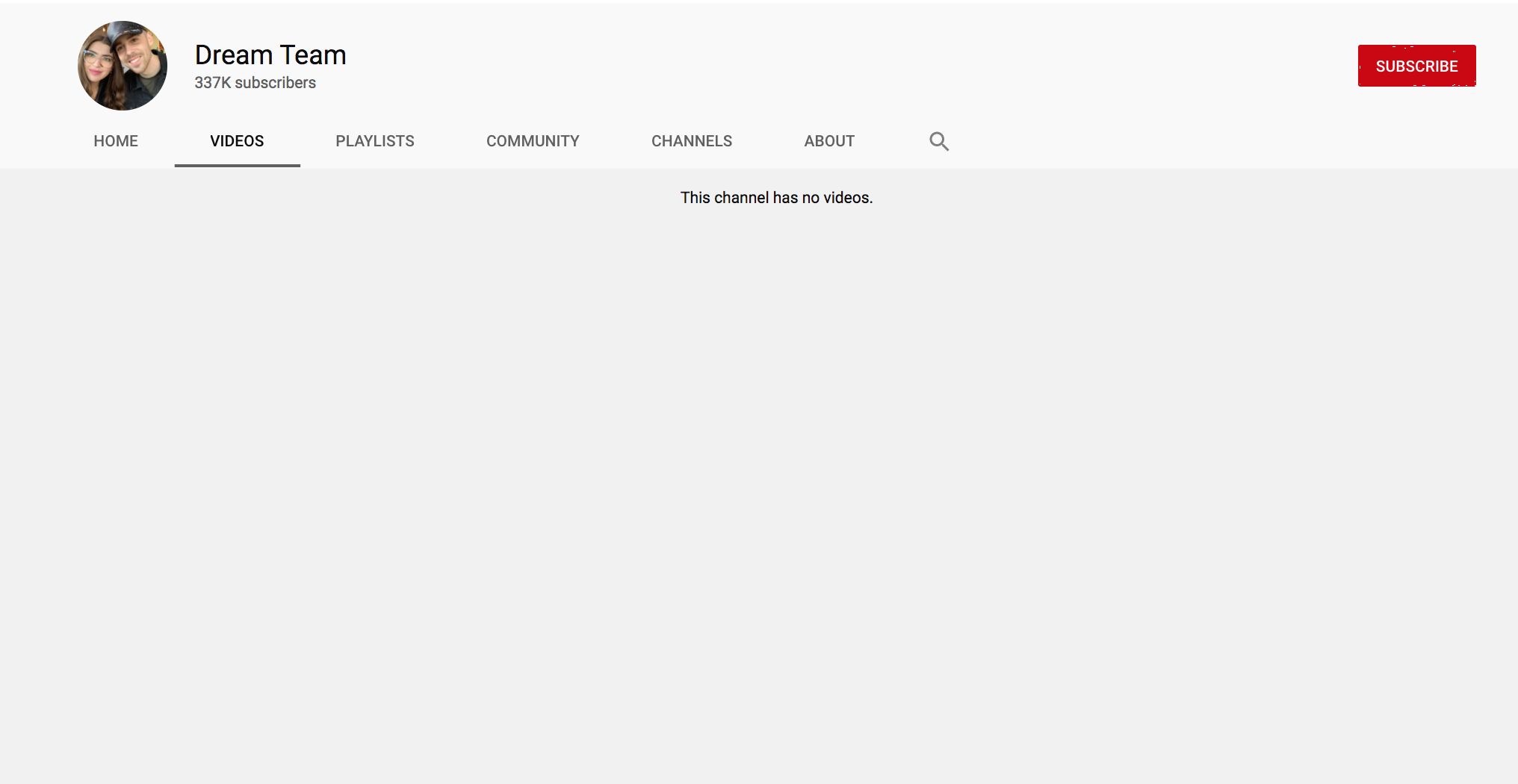Click the channel search magnifier icon
Screen dimensions: 1518x784
[x=939, y=141]
